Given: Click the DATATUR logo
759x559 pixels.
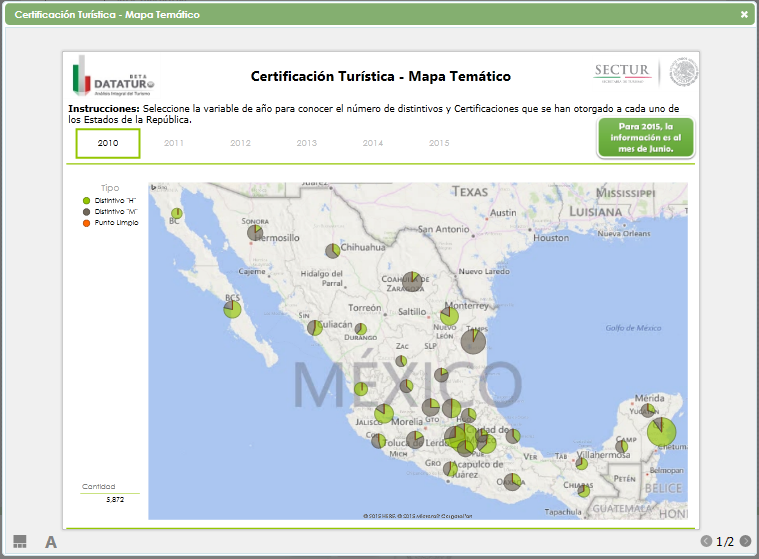Looking at the screenshot, I should [x=112, y=77].
